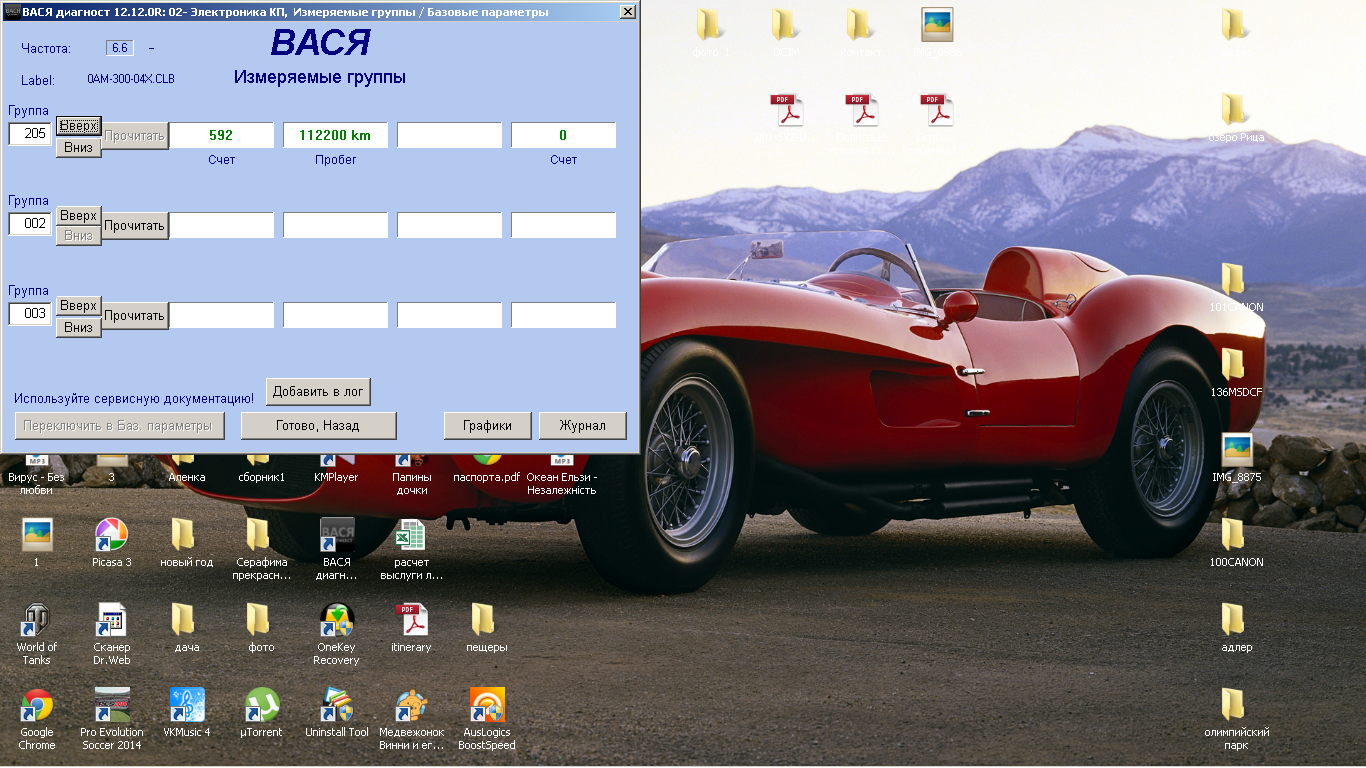Open the Uninstall Tool shortcut
This screenshot has height=768, width=1366.
click(x=336, y=706)
